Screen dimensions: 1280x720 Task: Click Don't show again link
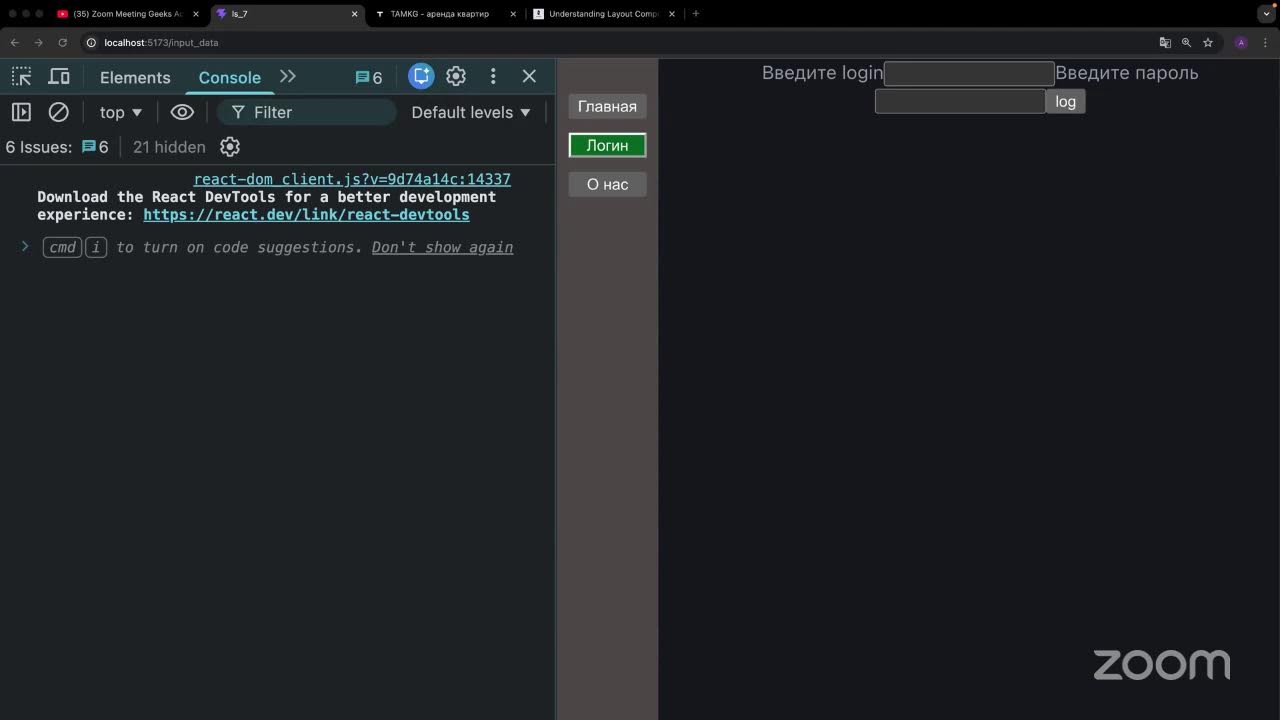(442, 247)
